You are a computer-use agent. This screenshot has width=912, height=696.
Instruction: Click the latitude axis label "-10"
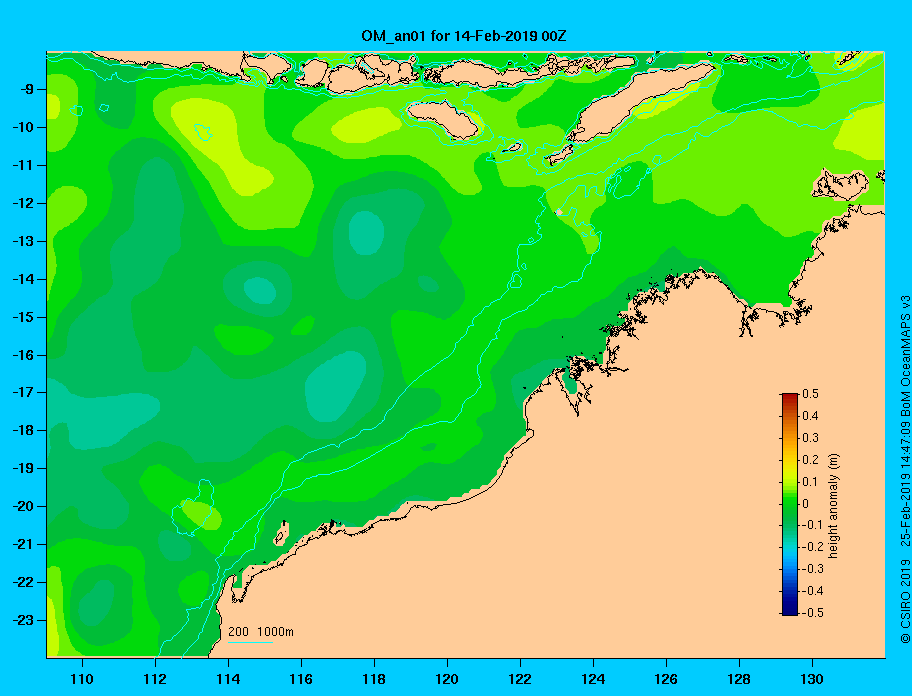pyautogui.click(x=23, y=127)
